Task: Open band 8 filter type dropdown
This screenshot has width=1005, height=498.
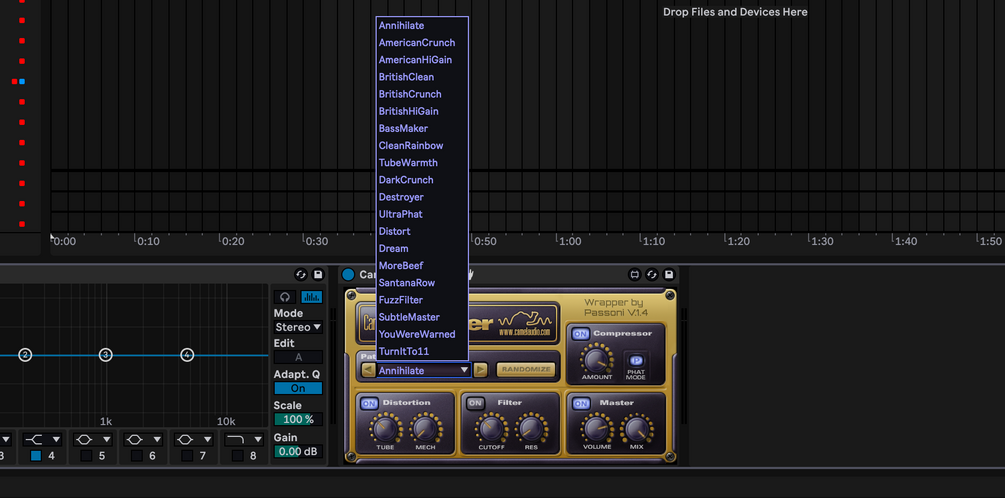Action: tap(244, 440)
